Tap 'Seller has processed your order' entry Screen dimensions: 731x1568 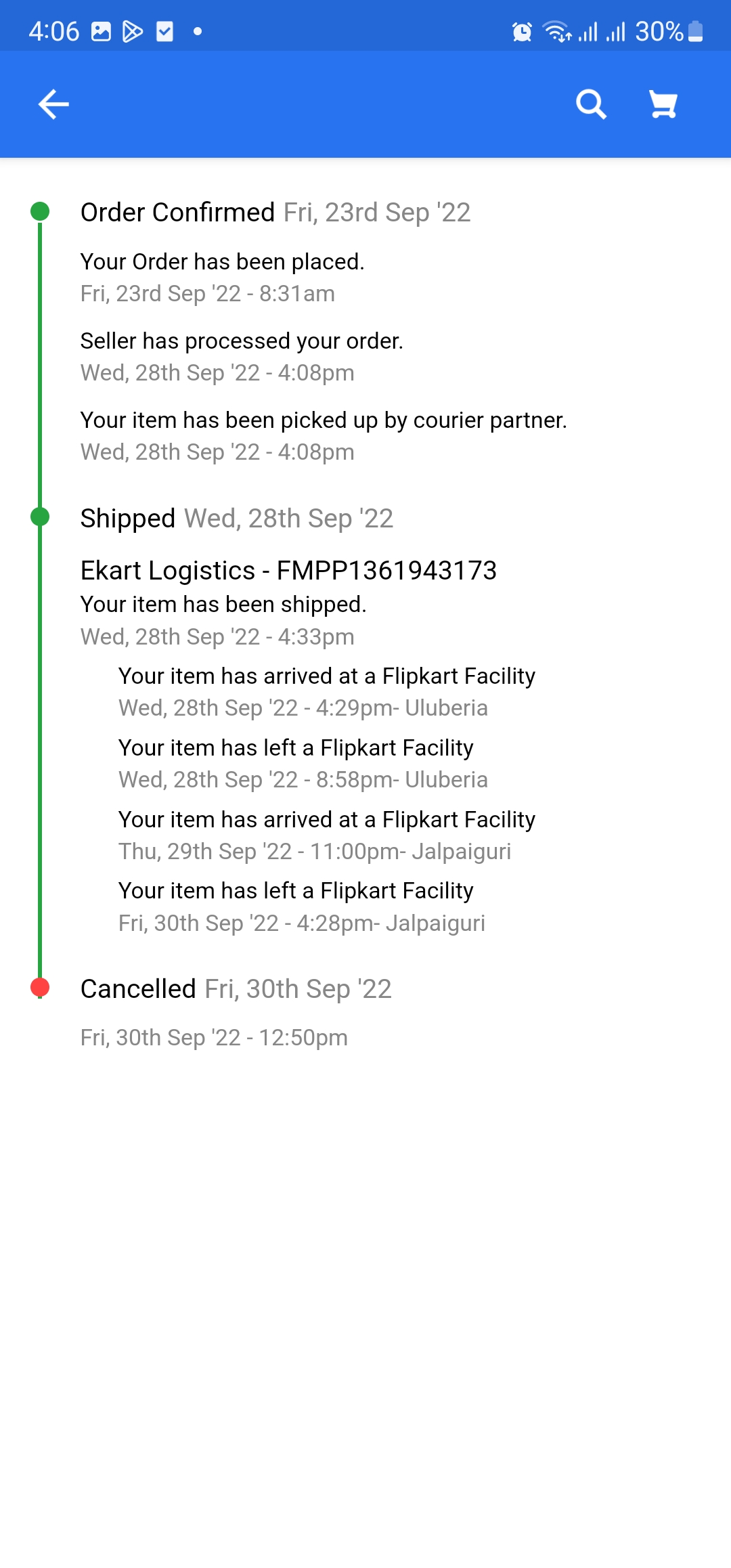[x=242, y=341]
